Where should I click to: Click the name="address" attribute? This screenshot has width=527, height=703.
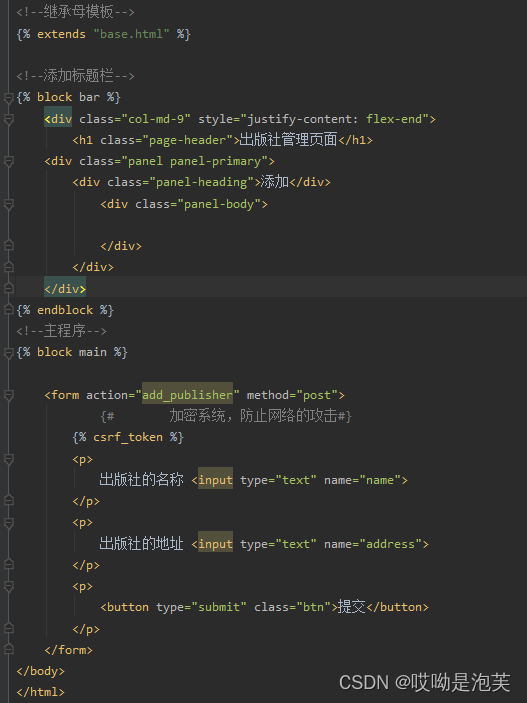(373, 544)
